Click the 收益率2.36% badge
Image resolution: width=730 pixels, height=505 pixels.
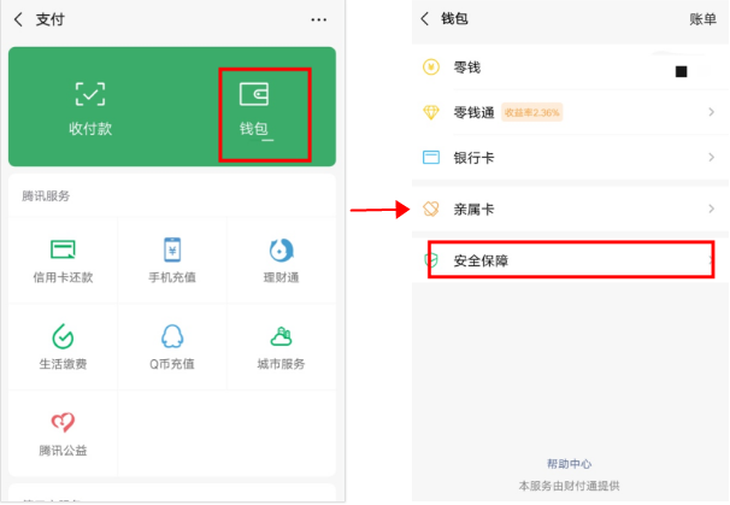pyautogui.click(x=532, y=112)
